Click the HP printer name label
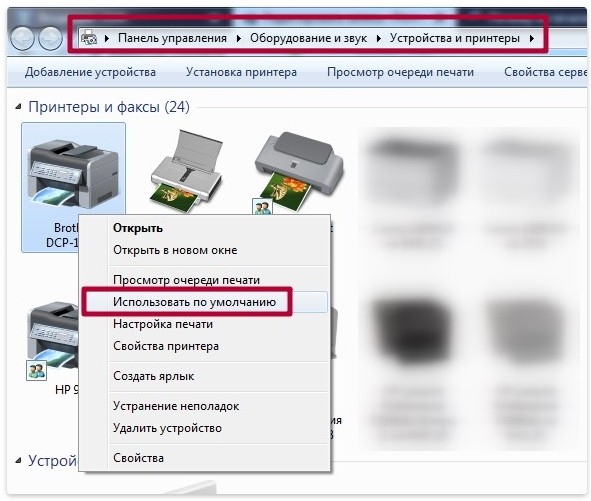The height and width of the screenshot is (501, 591). pyautogui.click(x=67, y=389)
